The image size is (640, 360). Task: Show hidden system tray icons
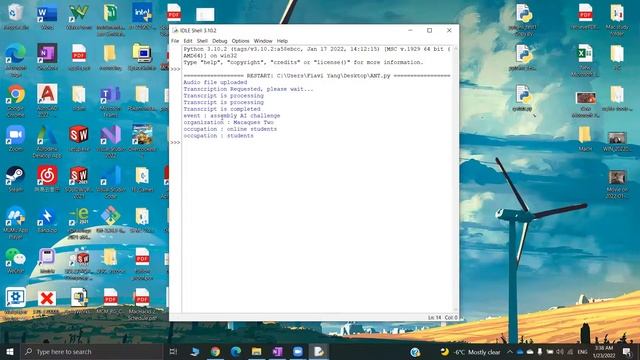coord(510,351)
